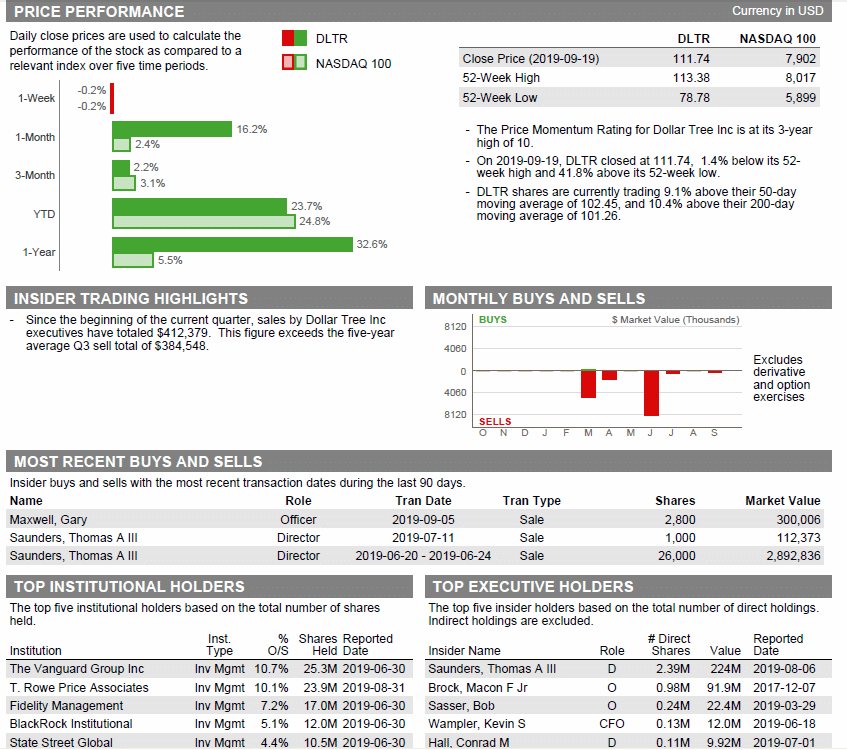This screenshot has width=847, height=750.
Task: Click the DLTR legend color swatch
Action: (x=294, y=38)
